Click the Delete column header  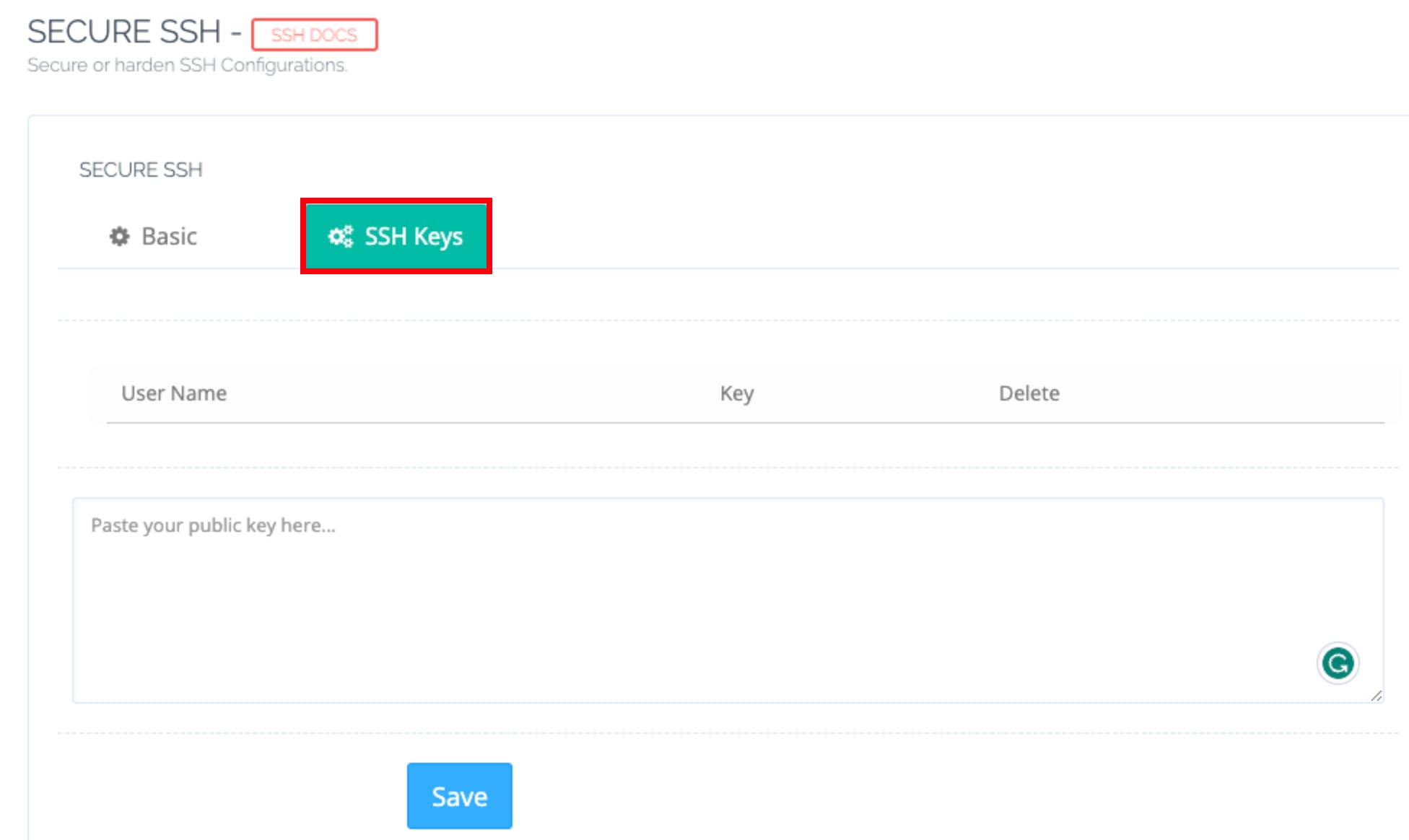point(1029,393)
